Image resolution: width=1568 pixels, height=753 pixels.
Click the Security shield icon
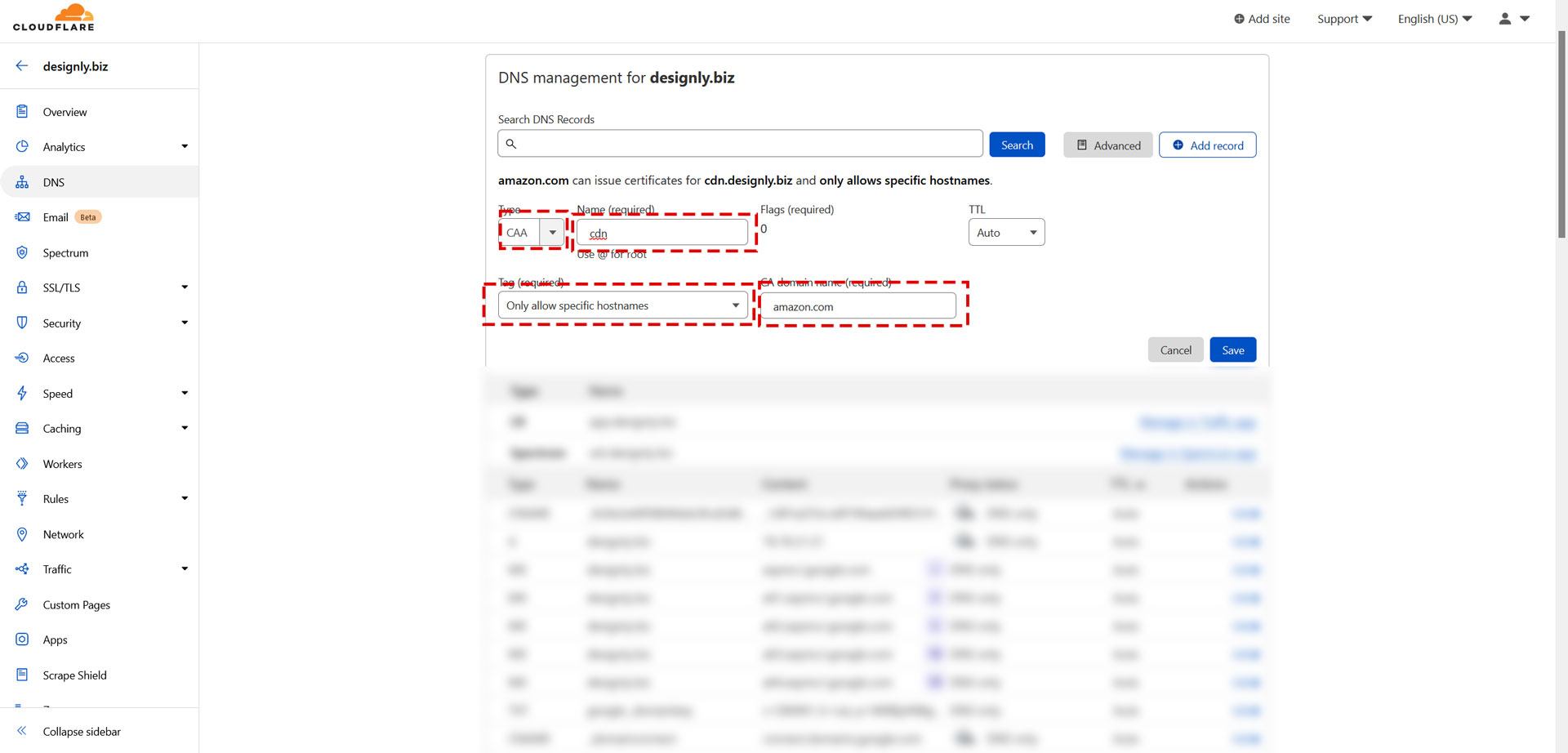click(22, 323)
